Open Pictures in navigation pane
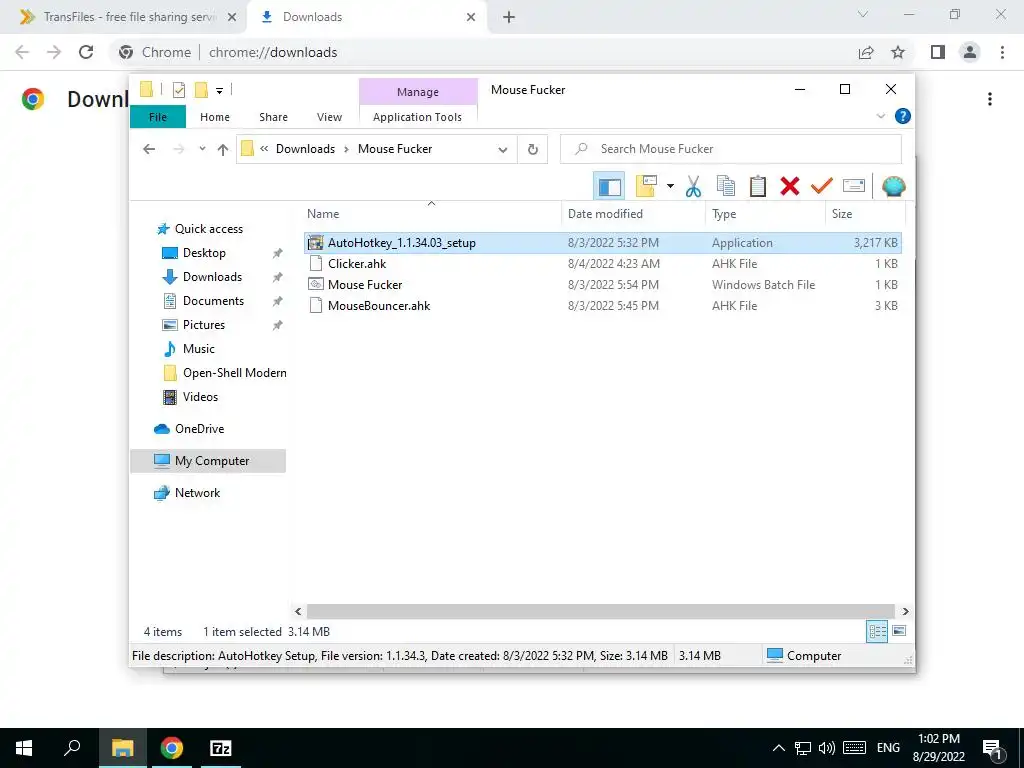The height and width of the screenshot is (768, 1024). coord(203,325)
